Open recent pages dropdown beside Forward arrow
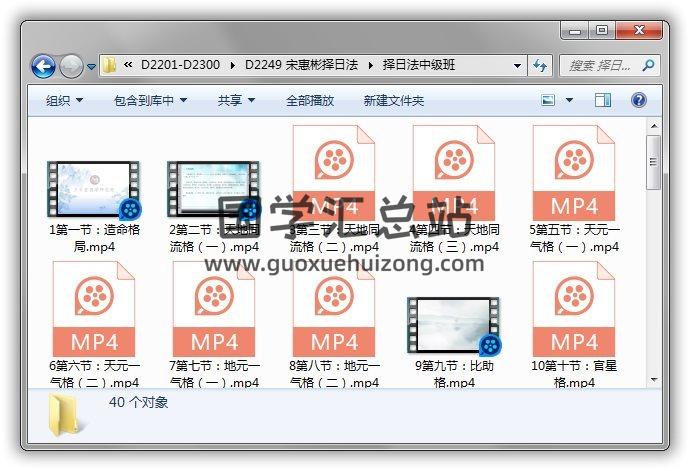The width and height of the screenshot is (690, 471). [x=91, y=67]
